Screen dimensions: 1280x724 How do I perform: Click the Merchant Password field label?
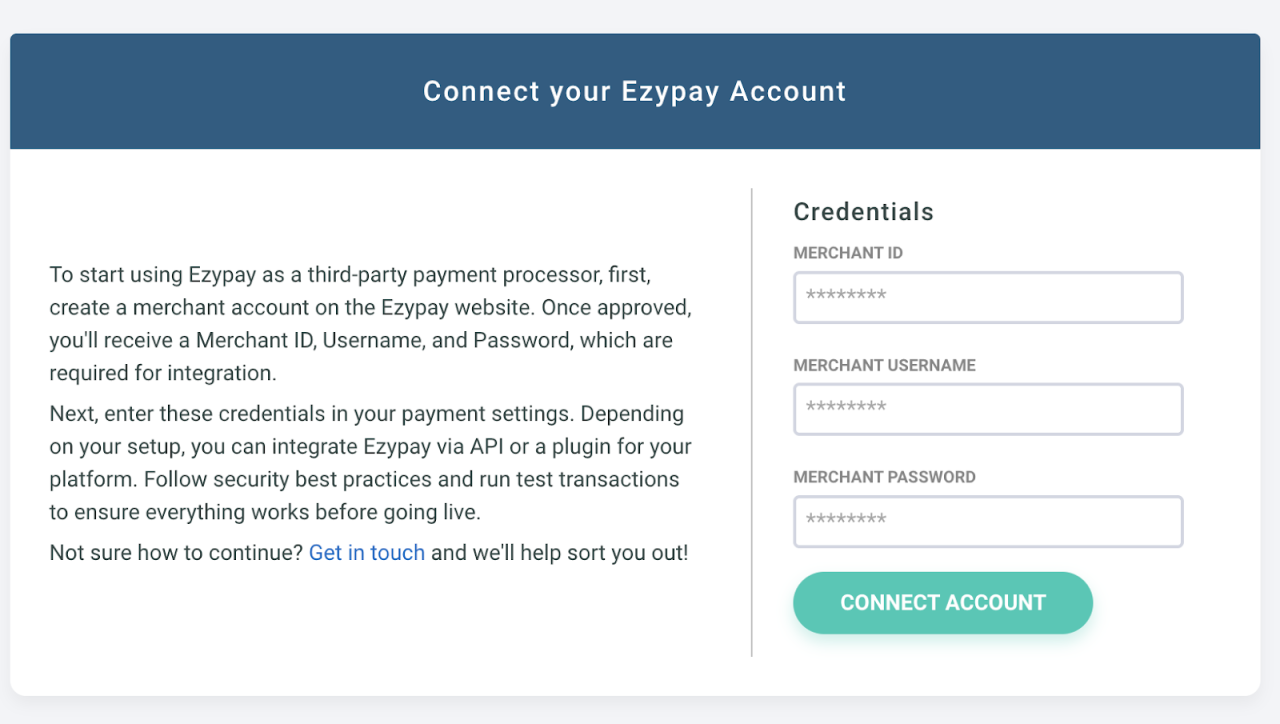pos(884,477)
